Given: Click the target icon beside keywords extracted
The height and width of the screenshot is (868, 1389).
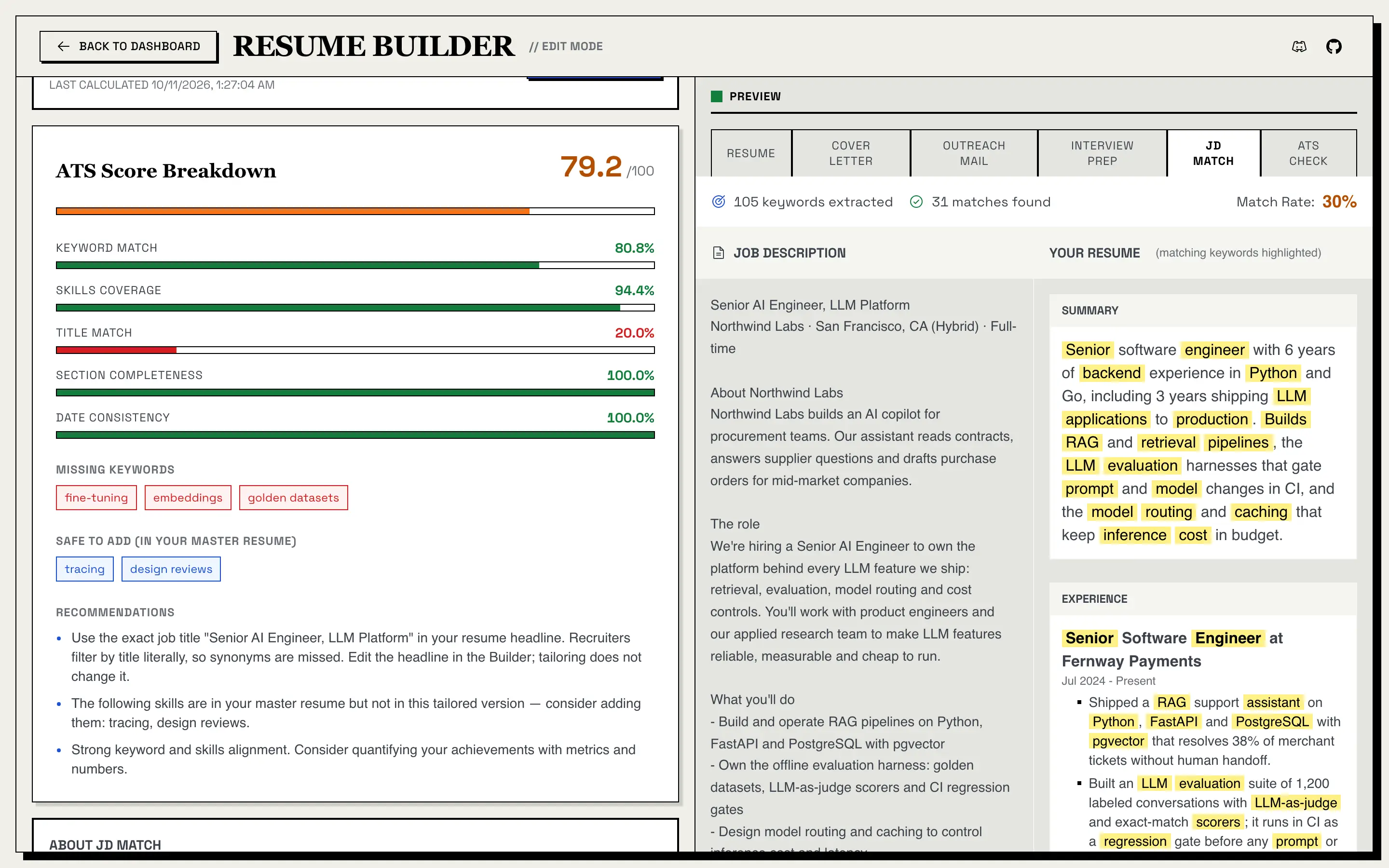Looking at the screenshot, I should (x=719, y=202).
